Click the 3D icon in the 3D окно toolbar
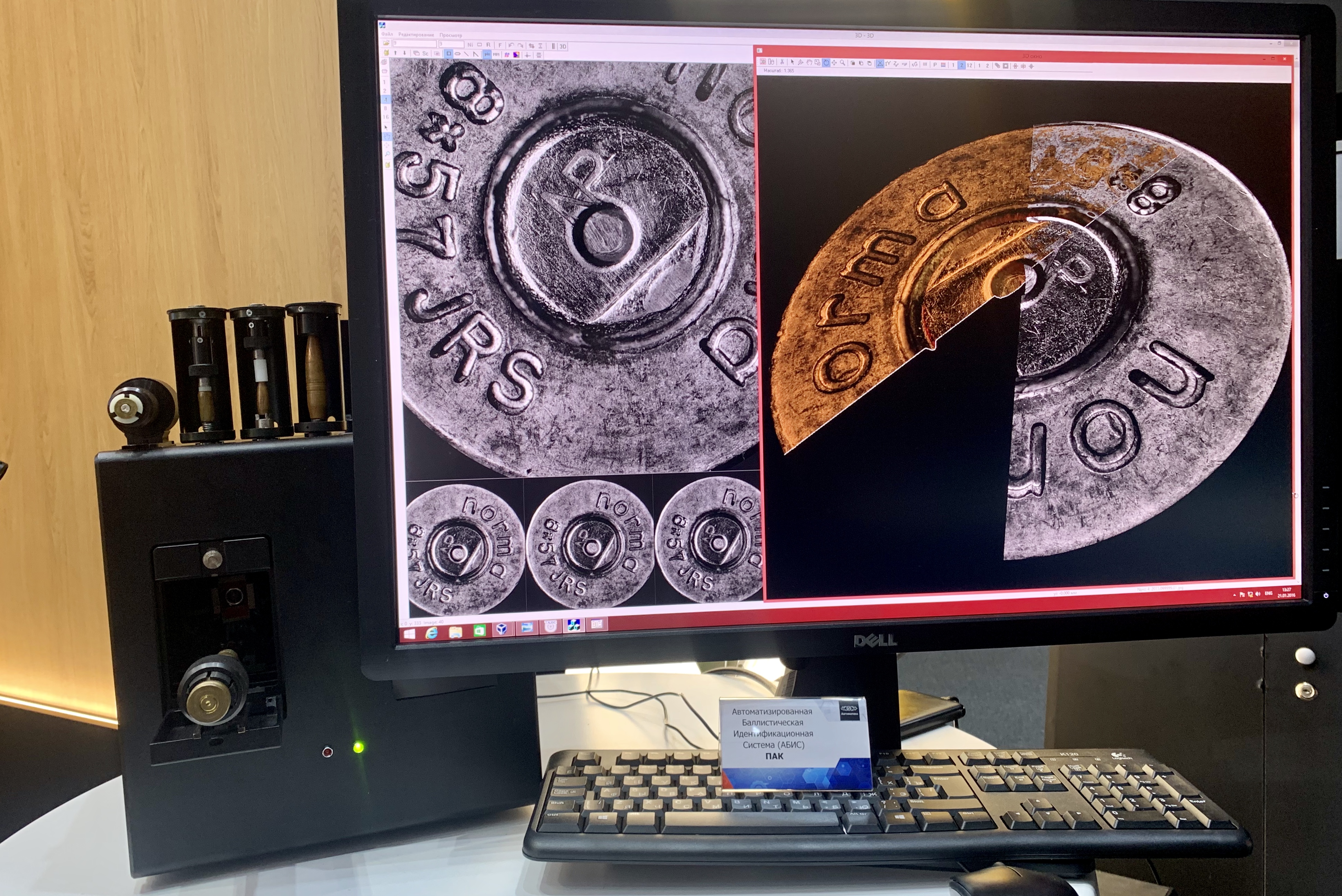 coord(763,62)
